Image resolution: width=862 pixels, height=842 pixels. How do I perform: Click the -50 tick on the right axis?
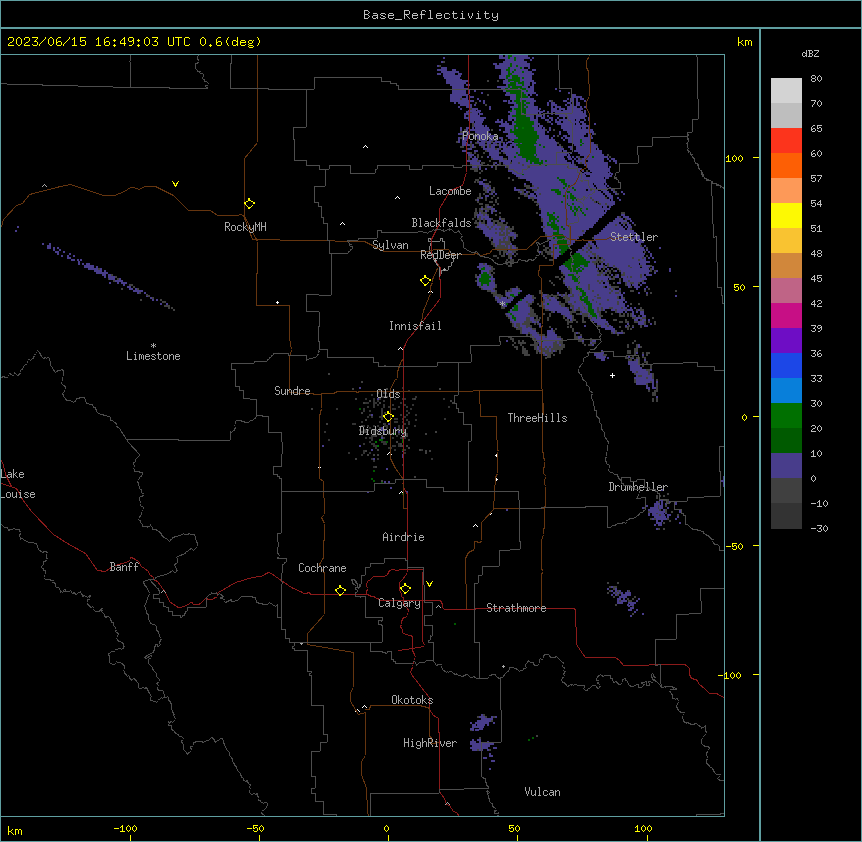pyautogui.click(x=734, y=546)
